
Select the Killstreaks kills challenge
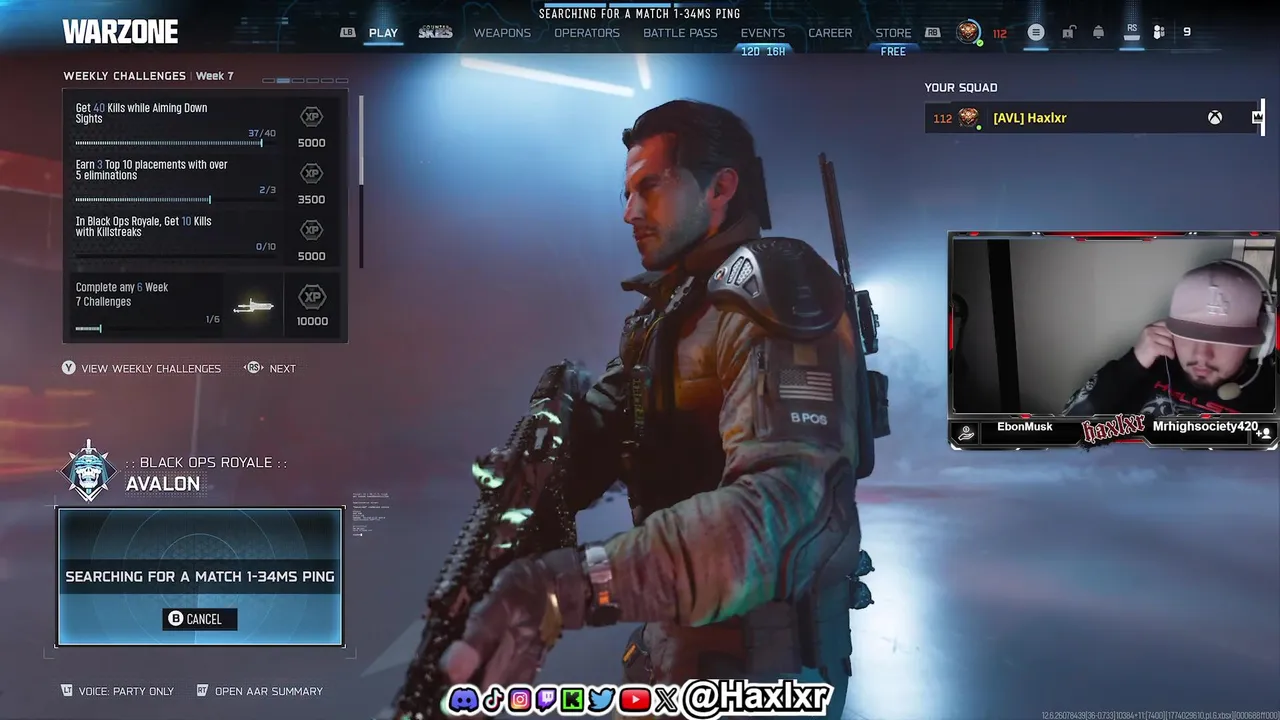(205, 237)
